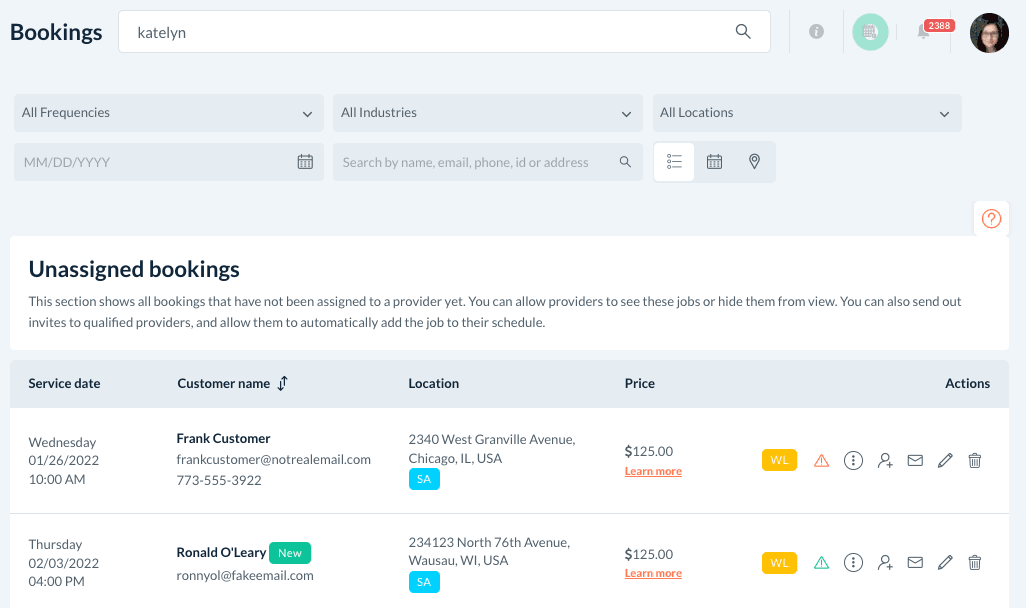Edit Ronald O'Leary's booking with pencil icon
The height and width of the screenshot is (608, 1026).
[x=945, y=563]
